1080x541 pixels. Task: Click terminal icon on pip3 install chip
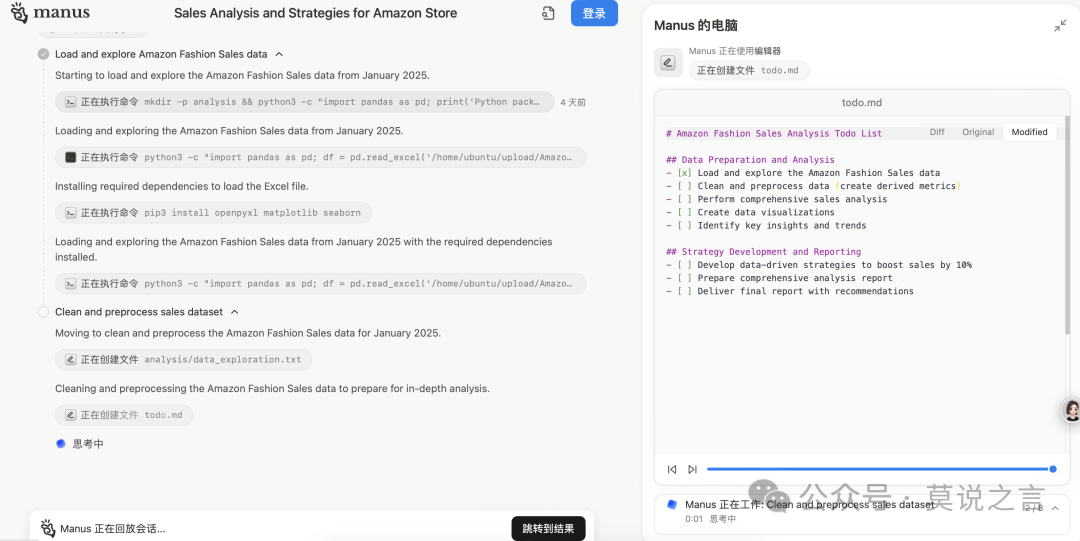pyautogui.click(x=70, y=213)
